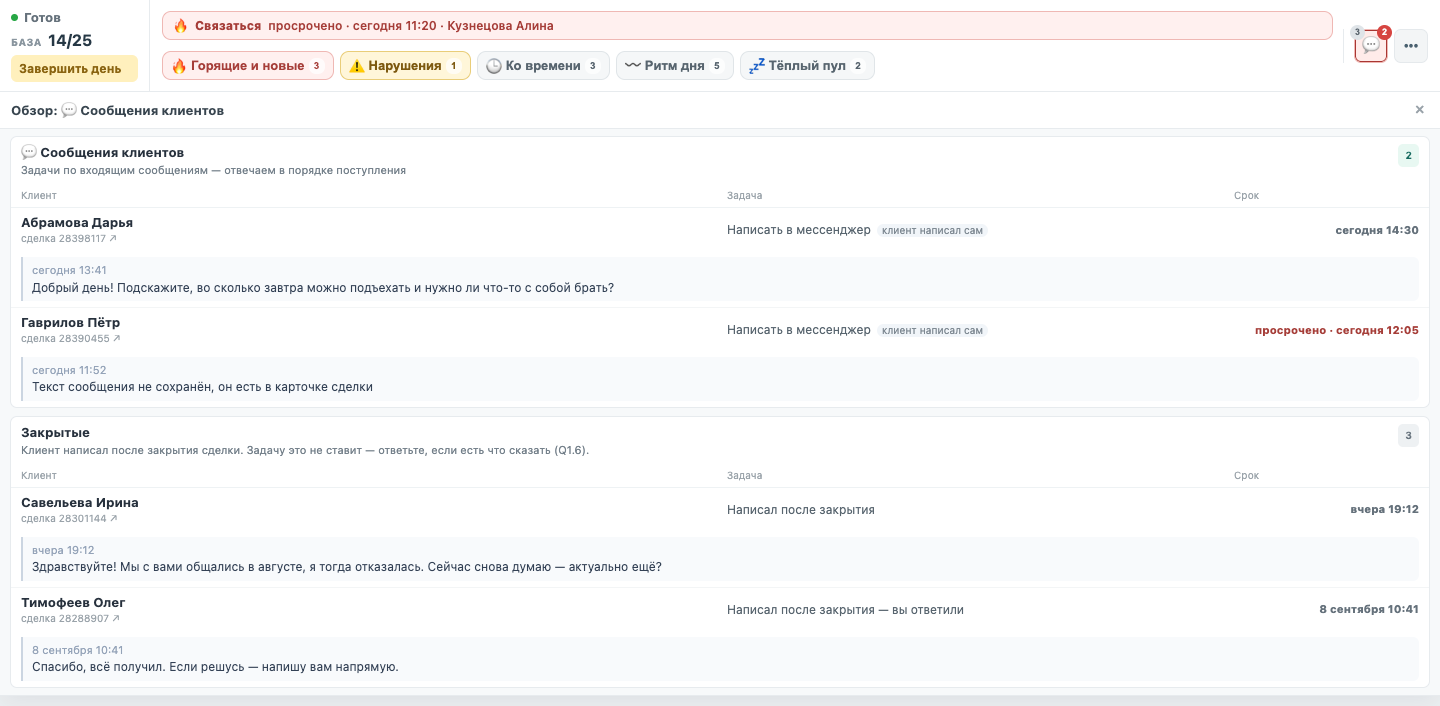Click "клиент написал сам" tag in Абрамова Дарья row
The width and height of the screenshot is (1440, 706).
[x=932, y=231]
